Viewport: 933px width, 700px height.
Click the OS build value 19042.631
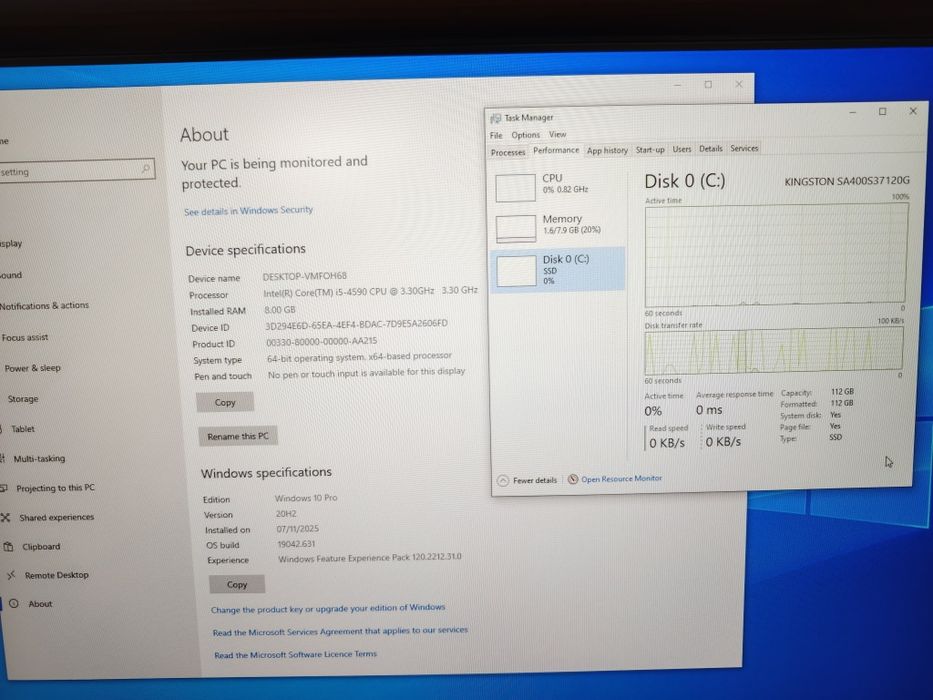click(x=296, y=544)
